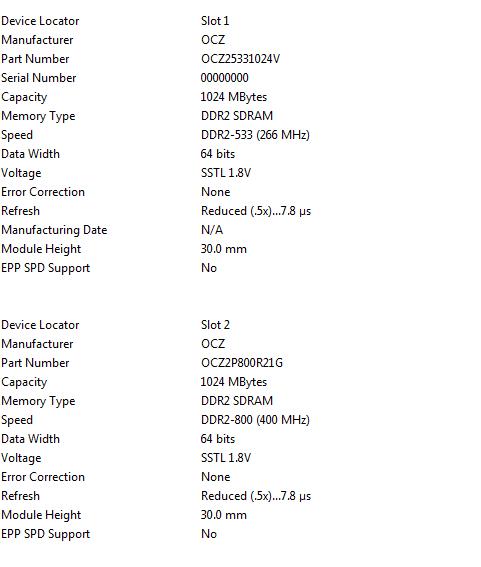Click the Slot 2 device locator value
The width and height of the screenshot is (481, 567).
tap(215, 325)
